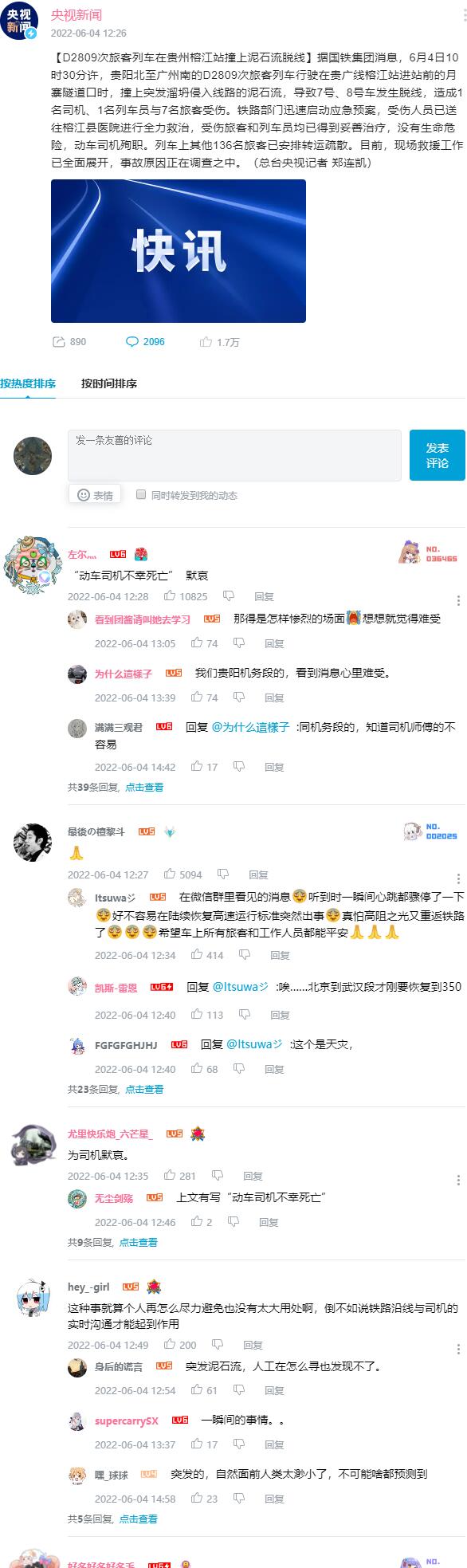467x1568 pixels.
Task: Click the comment bubble icon showing 2096
Action: point(132,342)
